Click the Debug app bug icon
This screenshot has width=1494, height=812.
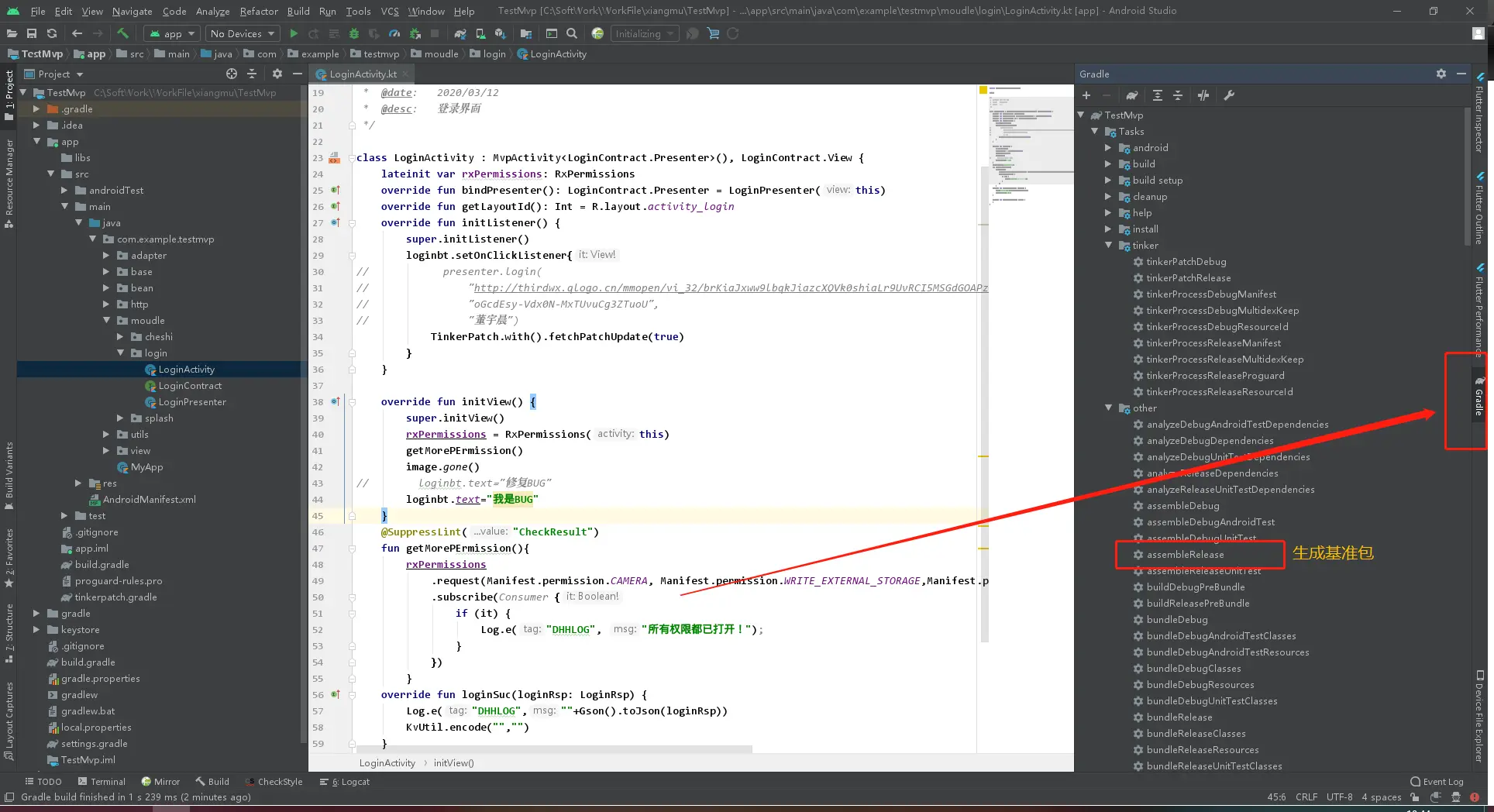click(354, 33)
